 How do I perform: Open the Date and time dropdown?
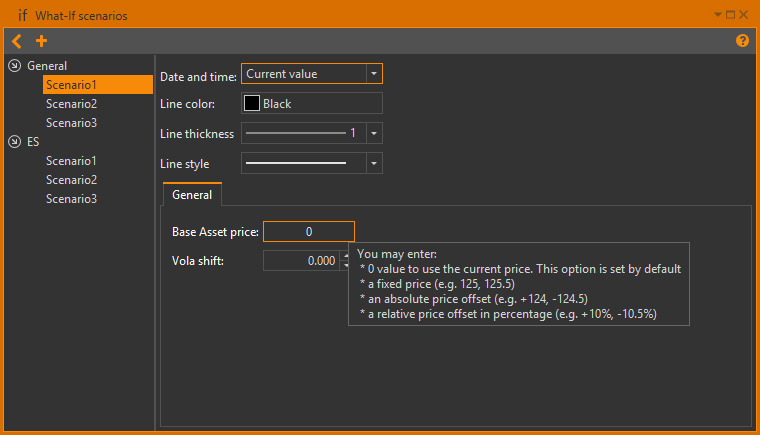coord(373,74)
